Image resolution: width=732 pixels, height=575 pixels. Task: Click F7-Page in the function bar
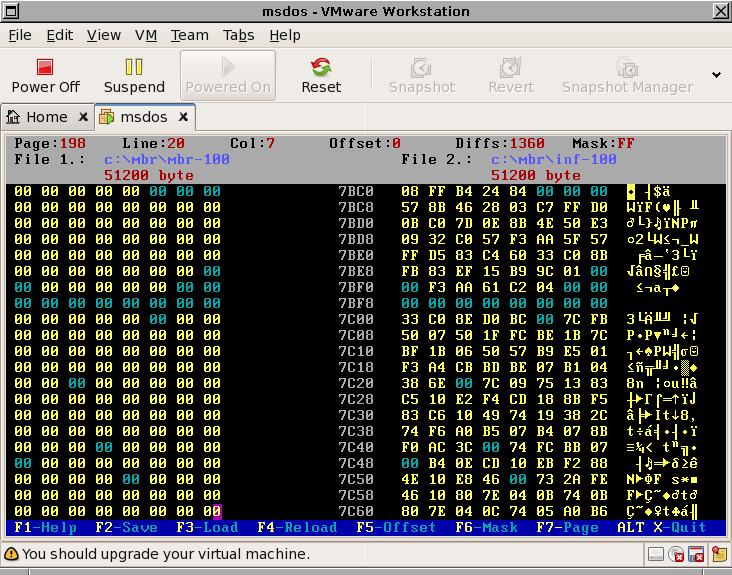[567, 527]
